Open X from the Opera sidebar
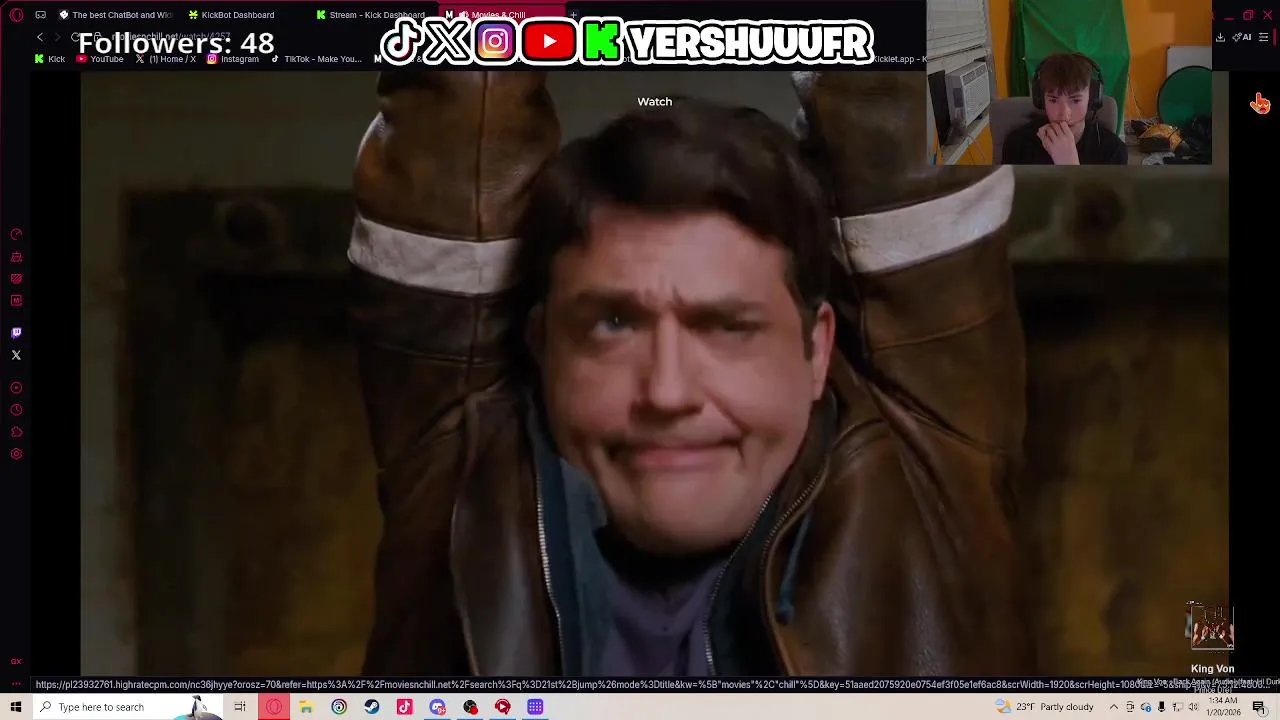1280x720 pixels. pyautogui.click(x=16, y=355)
